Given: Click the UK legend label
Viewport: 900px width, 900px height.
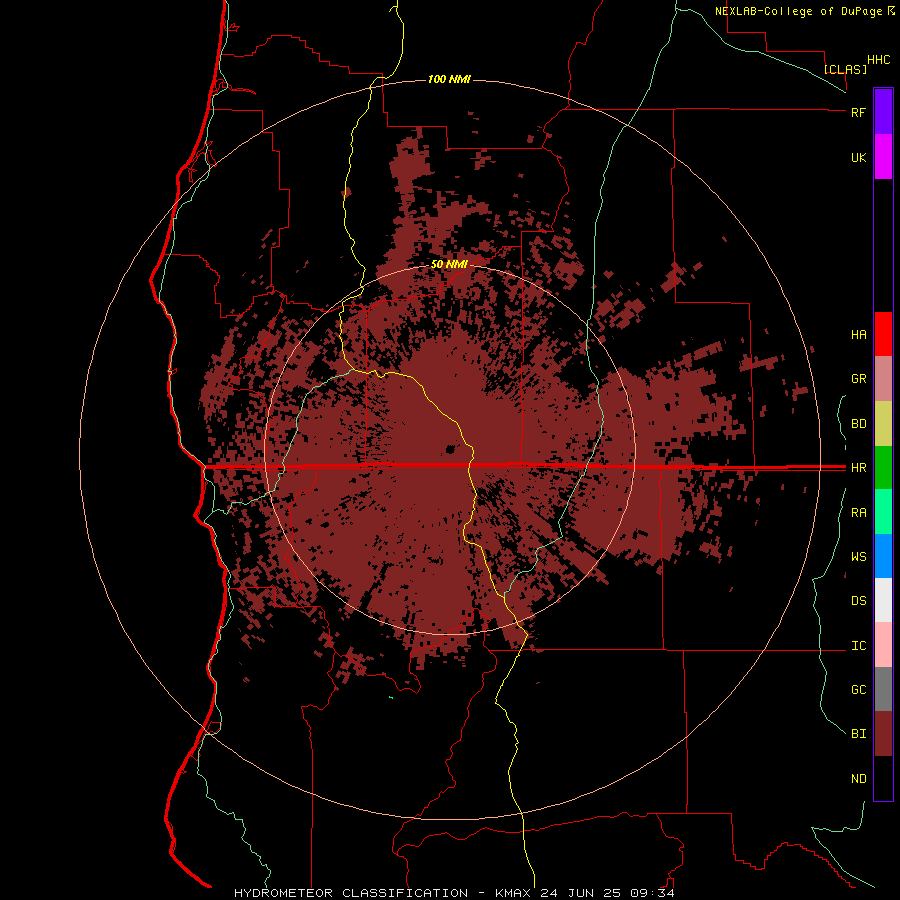Looking at the screenshot, I should 858,158.
